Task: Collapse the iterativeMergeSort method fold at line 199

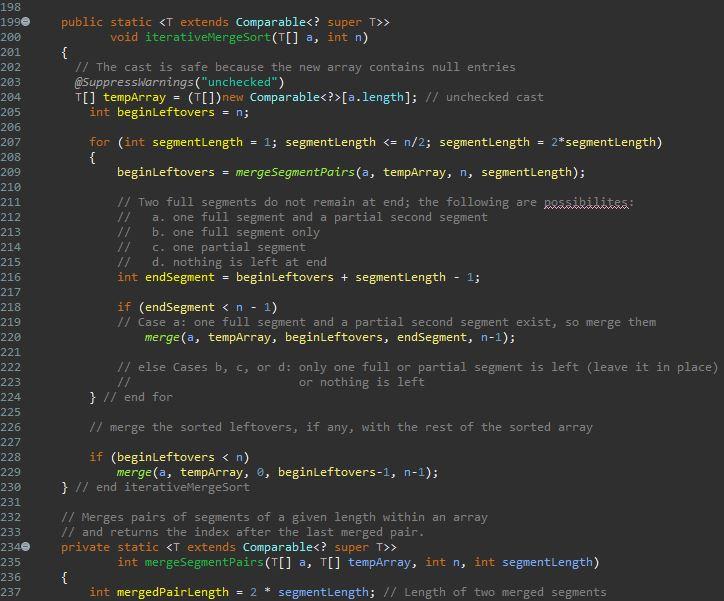Action: (x=26, y=22)
